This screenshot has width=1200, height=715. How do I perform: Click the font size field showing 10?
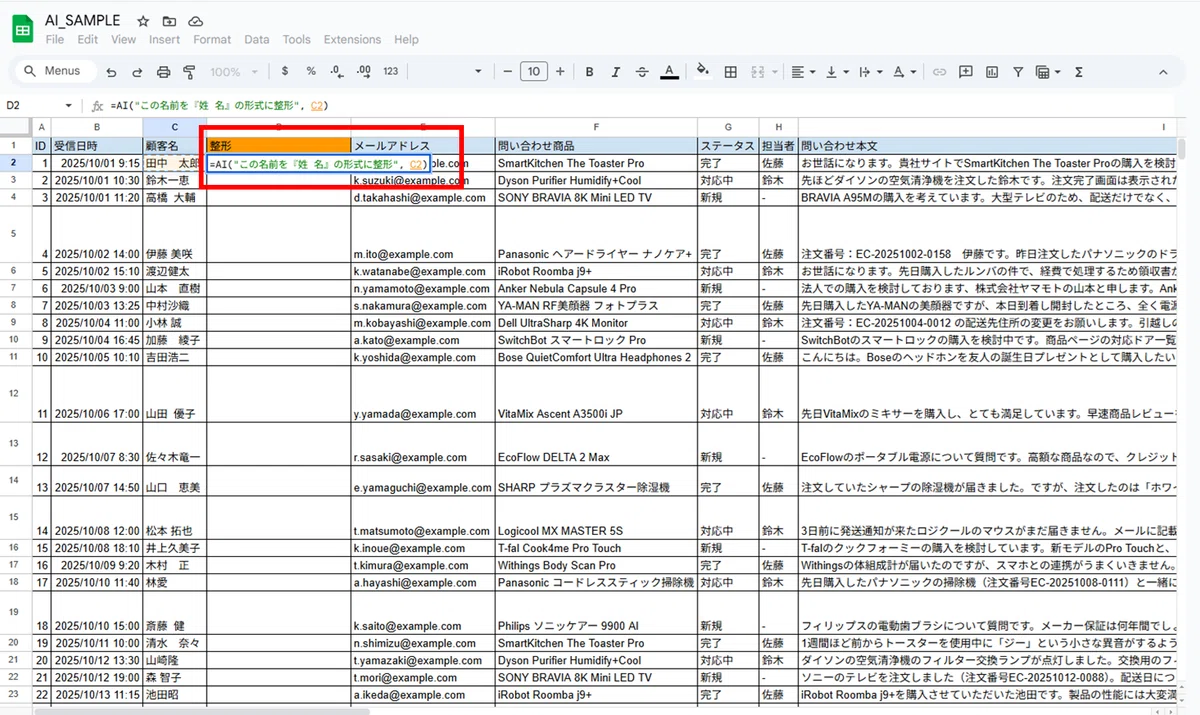coord(534,72)
